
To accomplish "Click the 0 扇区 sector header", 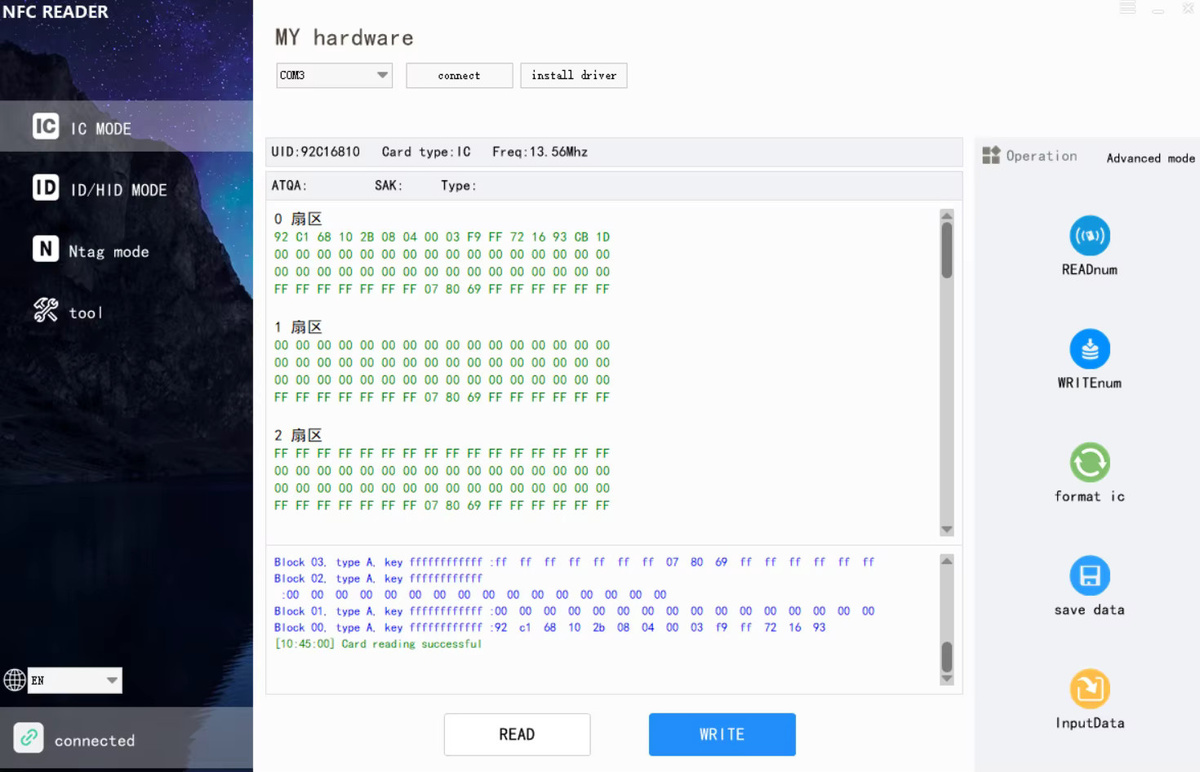I will [x=298, y=219].
